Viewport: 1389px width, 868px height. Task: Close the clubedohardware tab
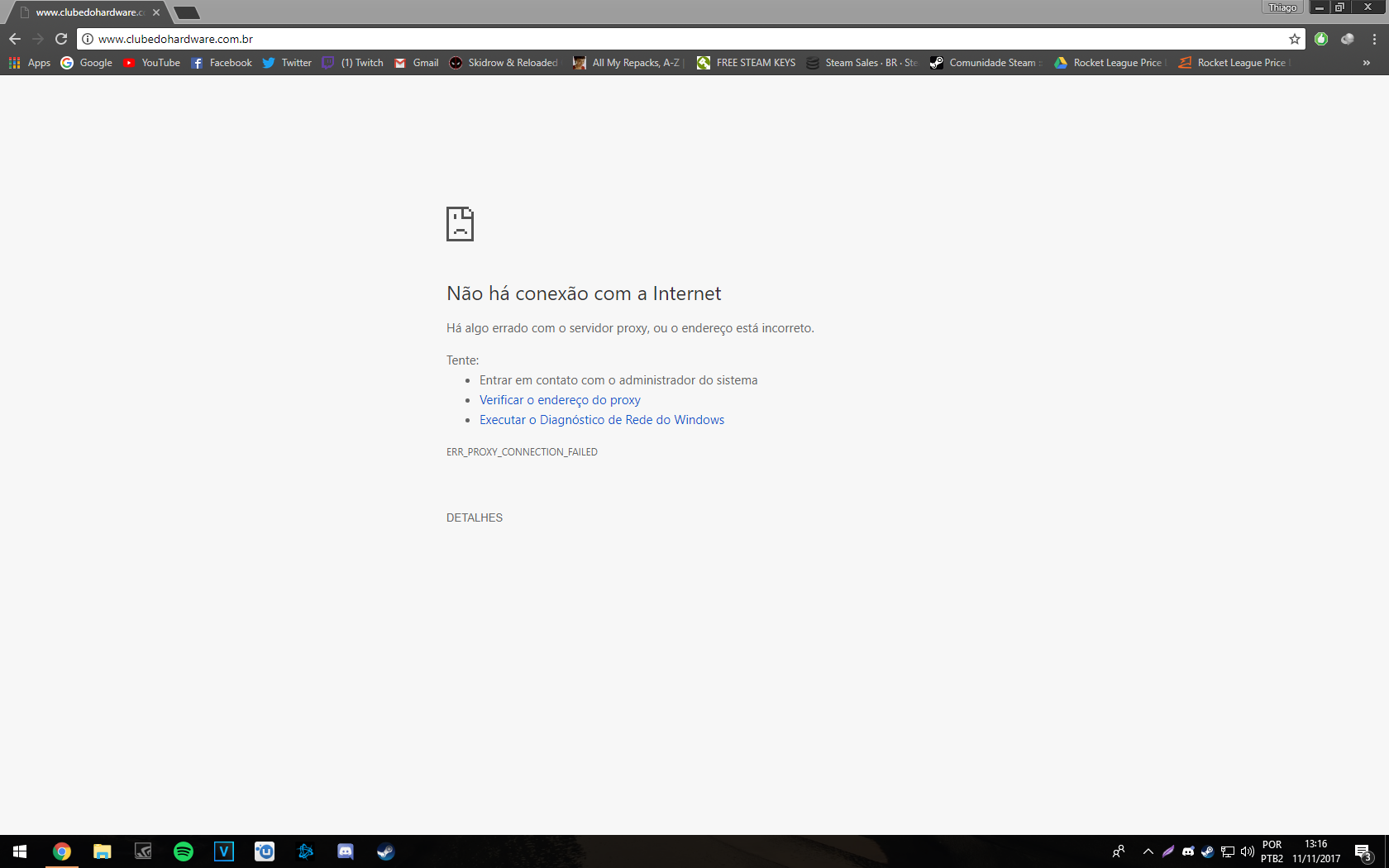(x=156, y=12)
